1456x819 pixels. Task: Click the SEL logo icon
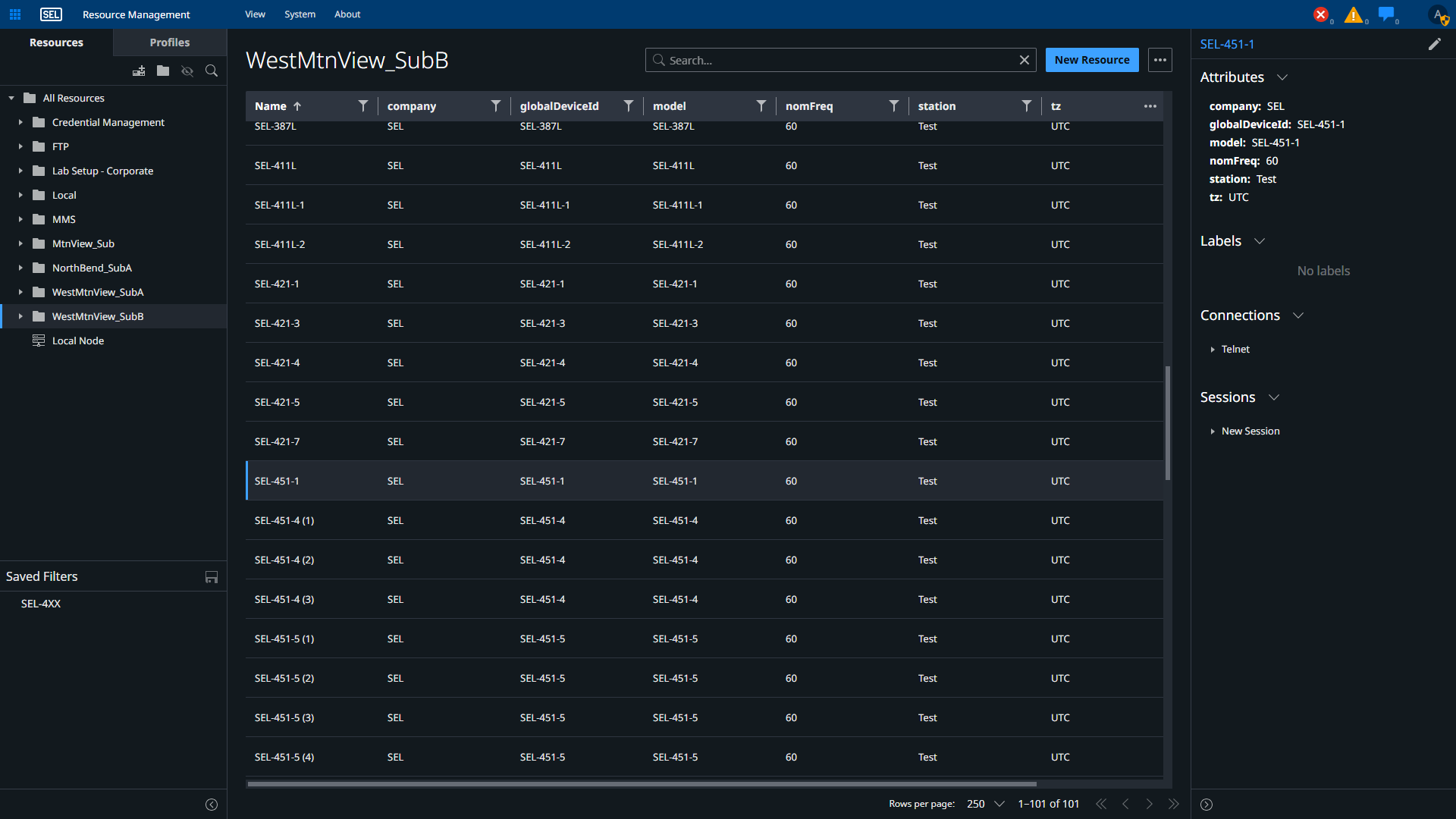tap(52, 14)
